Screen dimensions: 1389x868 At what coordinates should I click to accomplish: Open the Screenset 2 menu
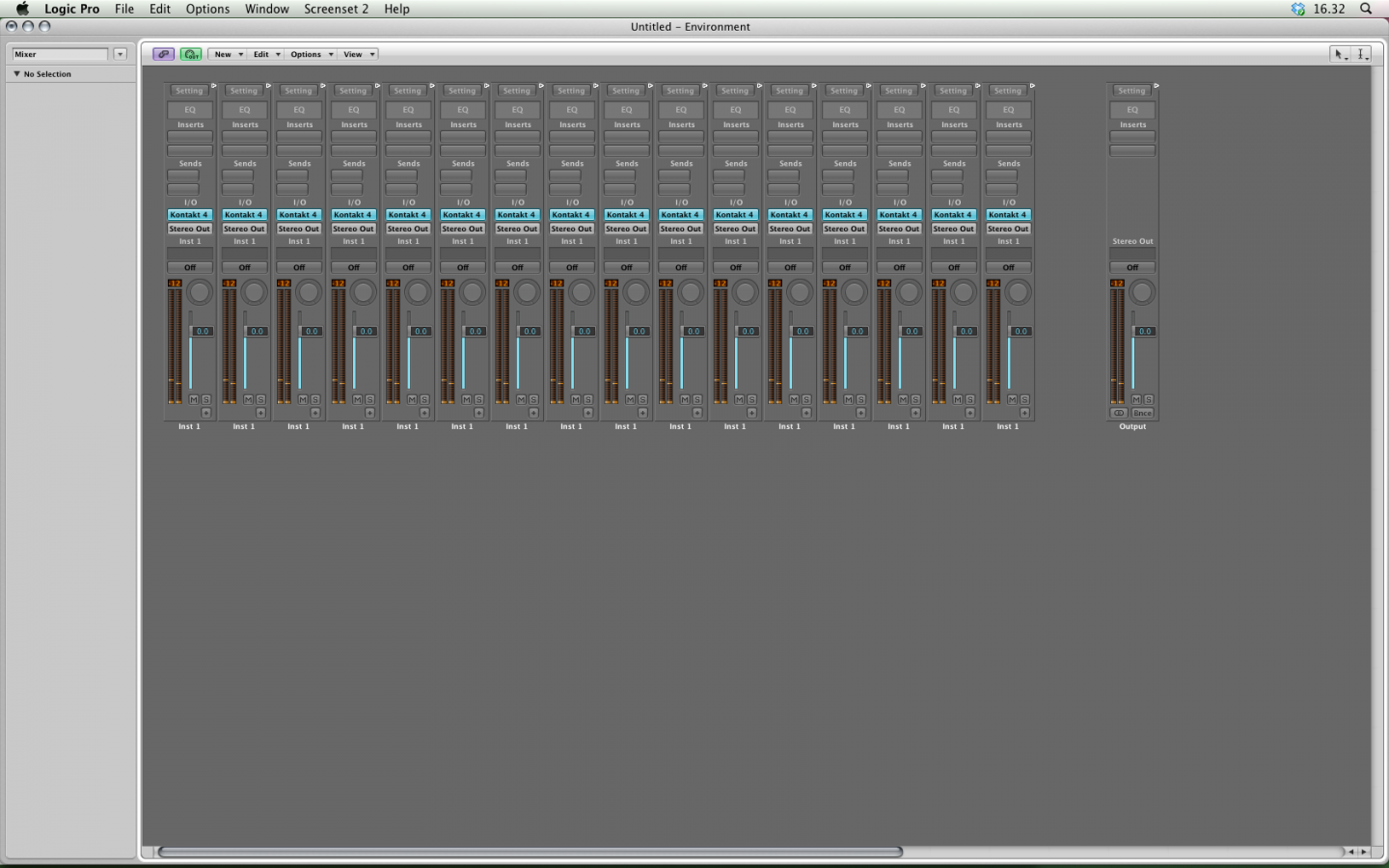click(x=336, y=9)
